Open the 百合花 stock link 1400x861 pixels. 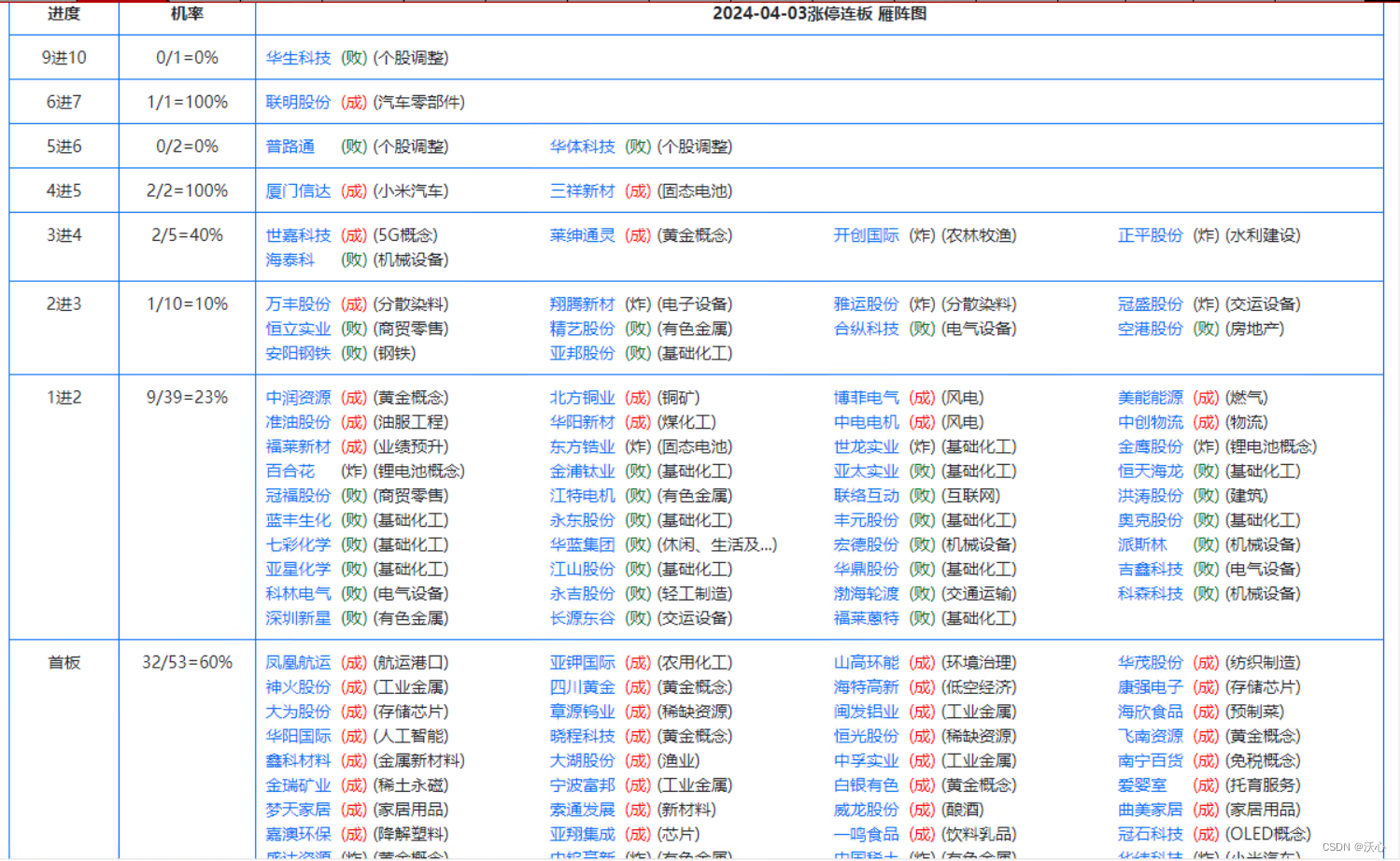click(290, 472)
